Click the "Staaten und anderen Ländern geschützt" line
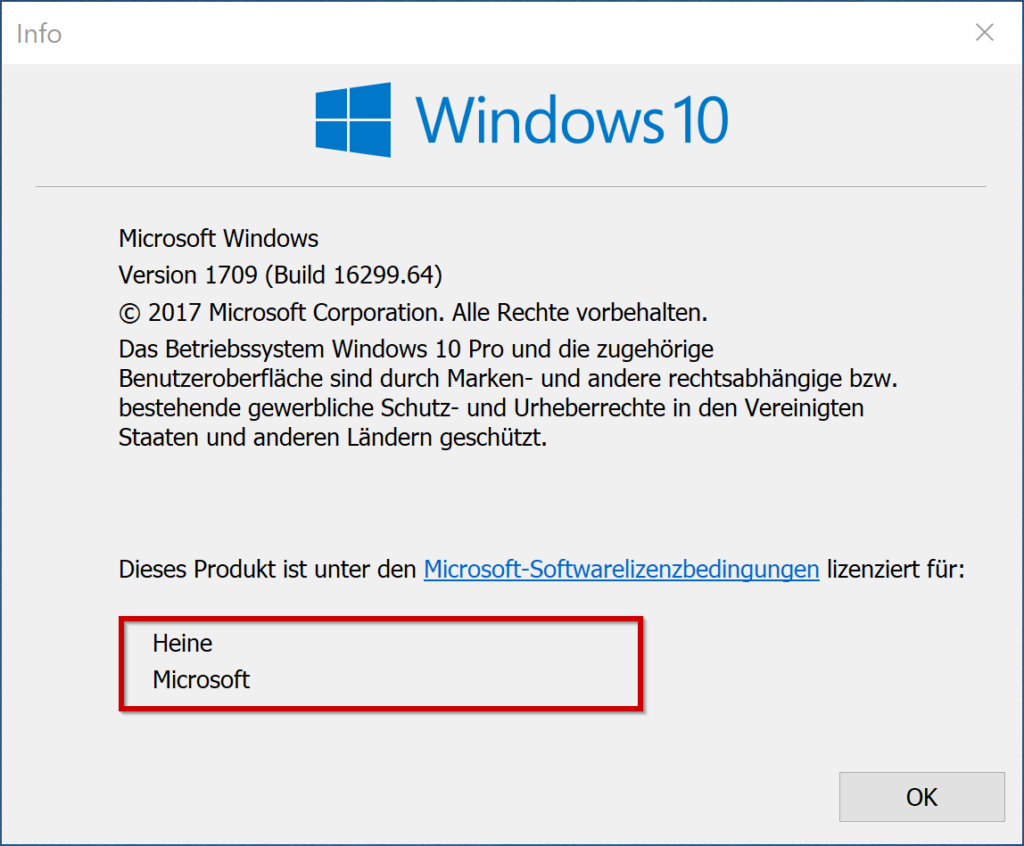Image resolution: width=1024 pixels, height=846 pixels. (332, 438)
